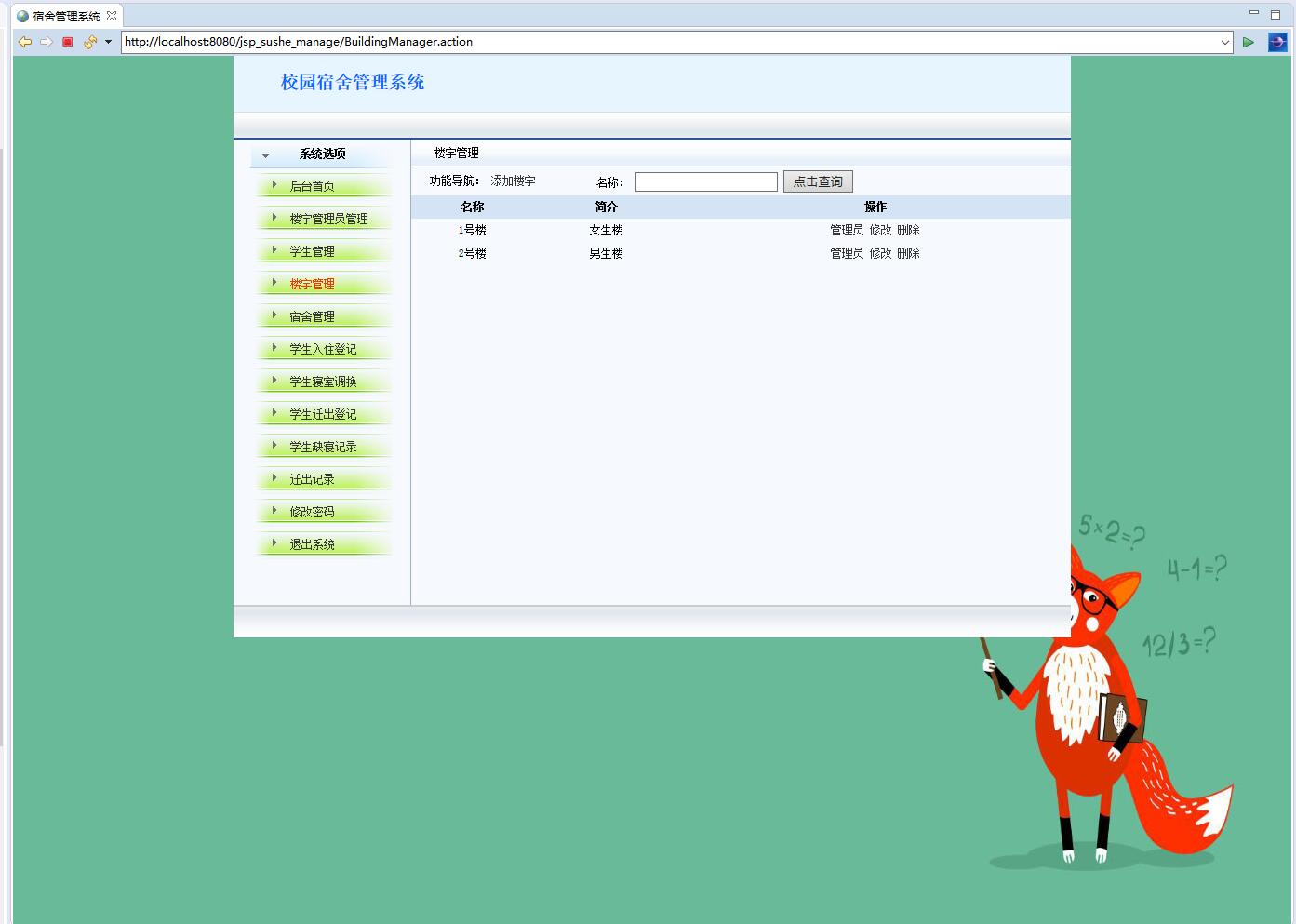Click 删除 link for 1号楼
This screenshot has height=924, width=1296.
click(908, 230)
